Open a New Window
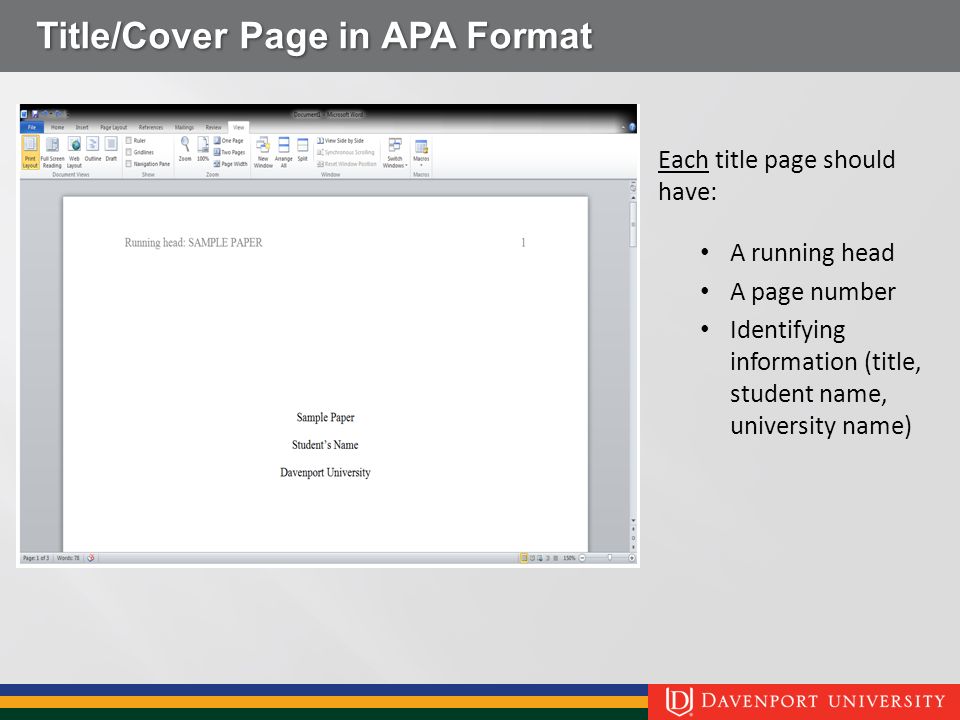This screenshot has width=960, height=720. 263,152
